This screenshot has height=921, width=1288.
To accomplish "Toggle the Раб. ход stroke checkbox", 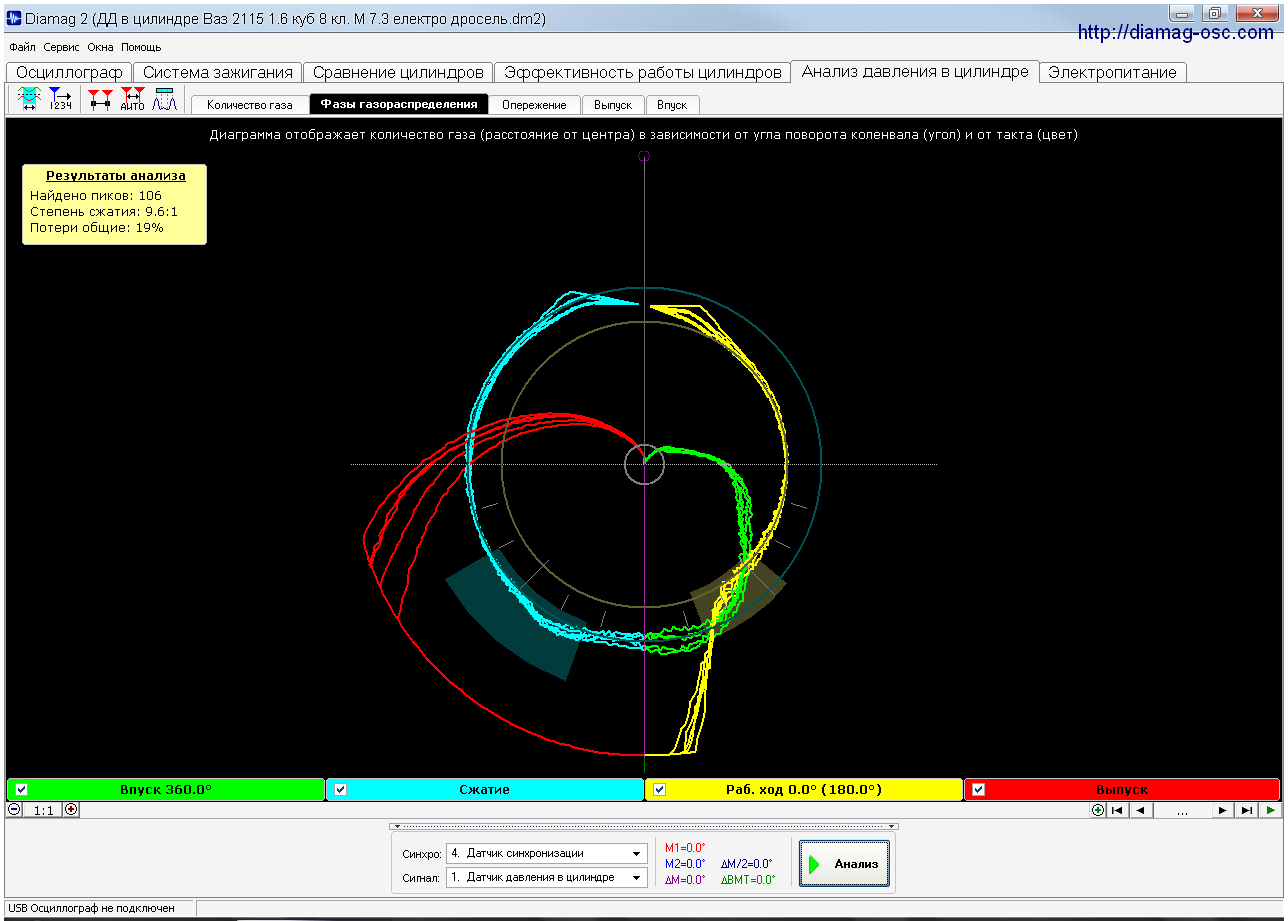I will (660, 790).
